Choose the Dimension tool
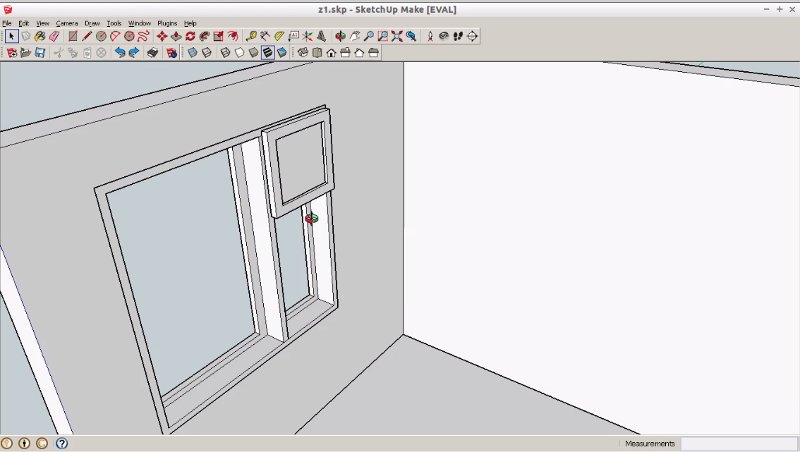The width and height of the screenshot is (800, 452). point(265,36)
